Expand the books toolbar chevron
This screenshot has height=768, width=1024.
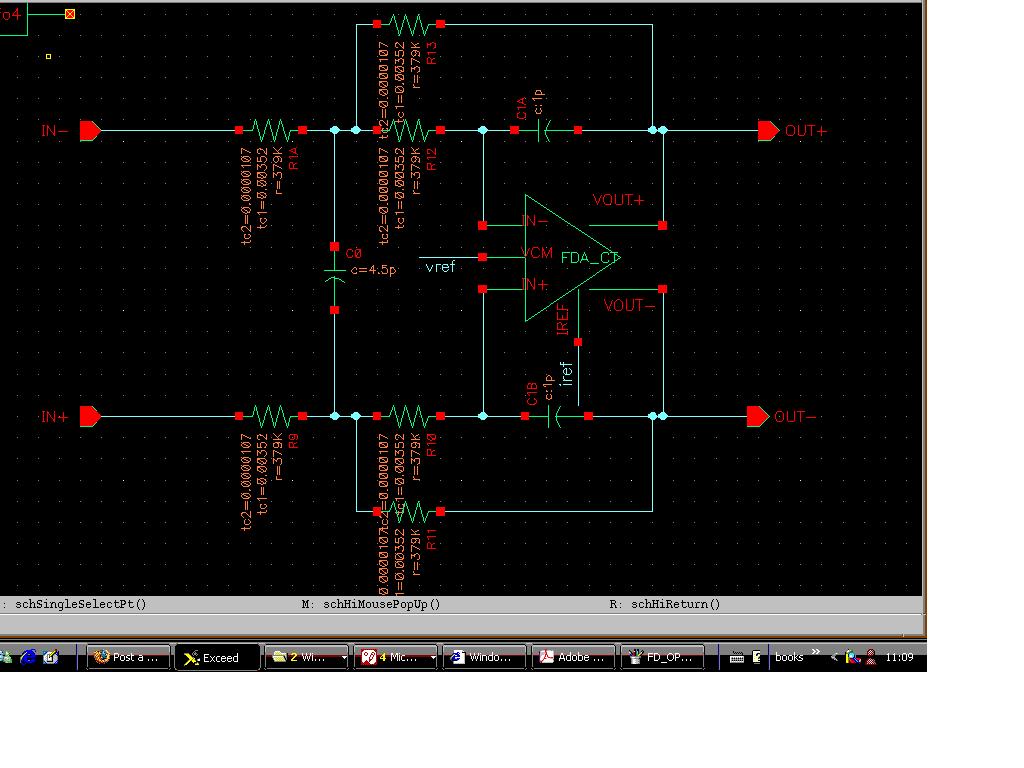click(816, 652)
